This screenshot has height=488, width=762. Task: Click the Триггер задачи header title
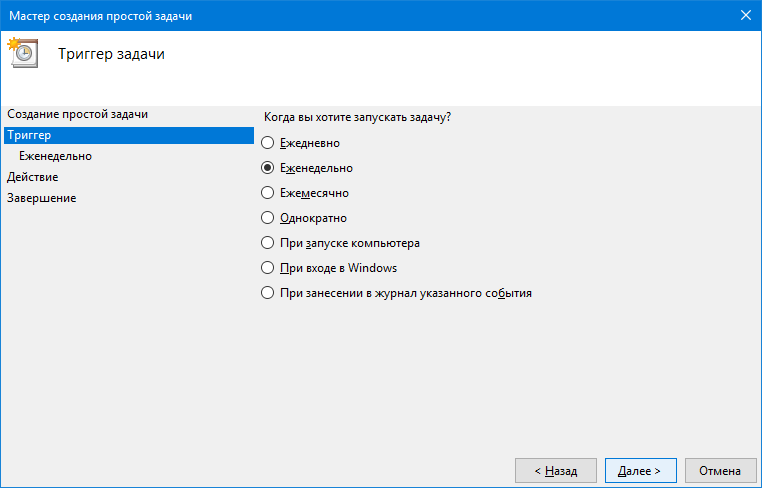click(111, 54)
